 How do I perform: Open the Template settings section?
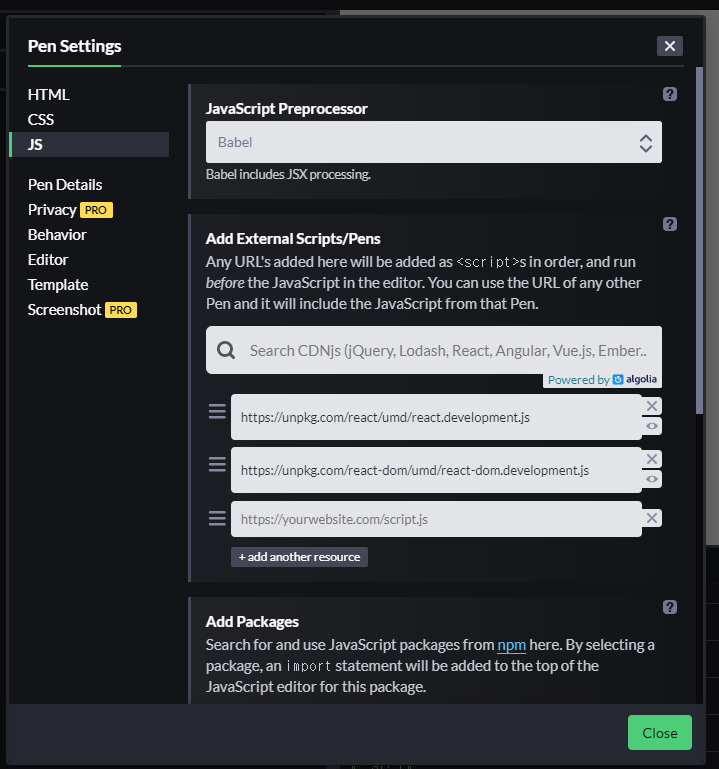pyautogui.click(x=58, y=284)
